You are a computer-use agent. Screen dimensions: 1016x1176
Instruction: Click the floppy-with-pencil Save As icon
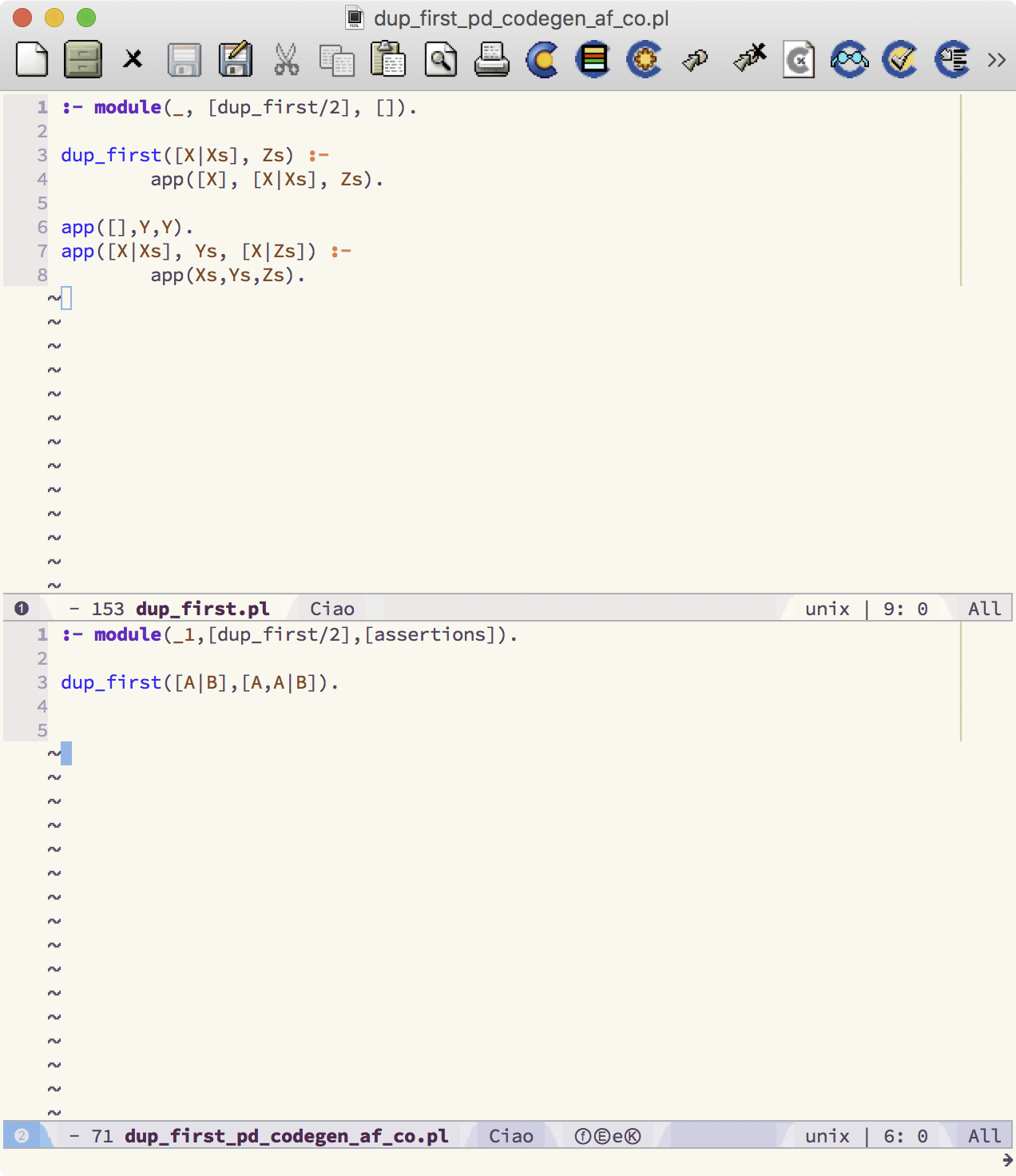[x=236, y=60]
